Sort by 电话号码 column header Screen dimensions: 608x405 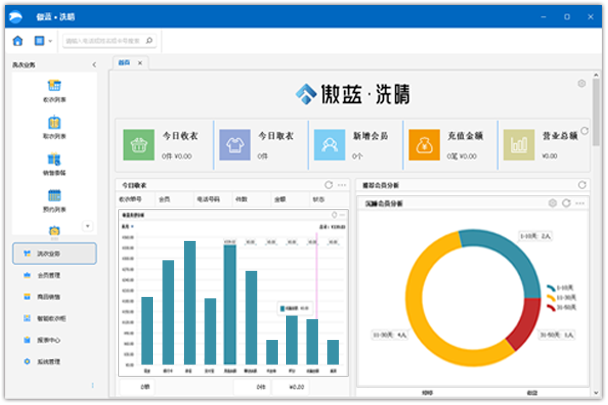tap(208, 199)
